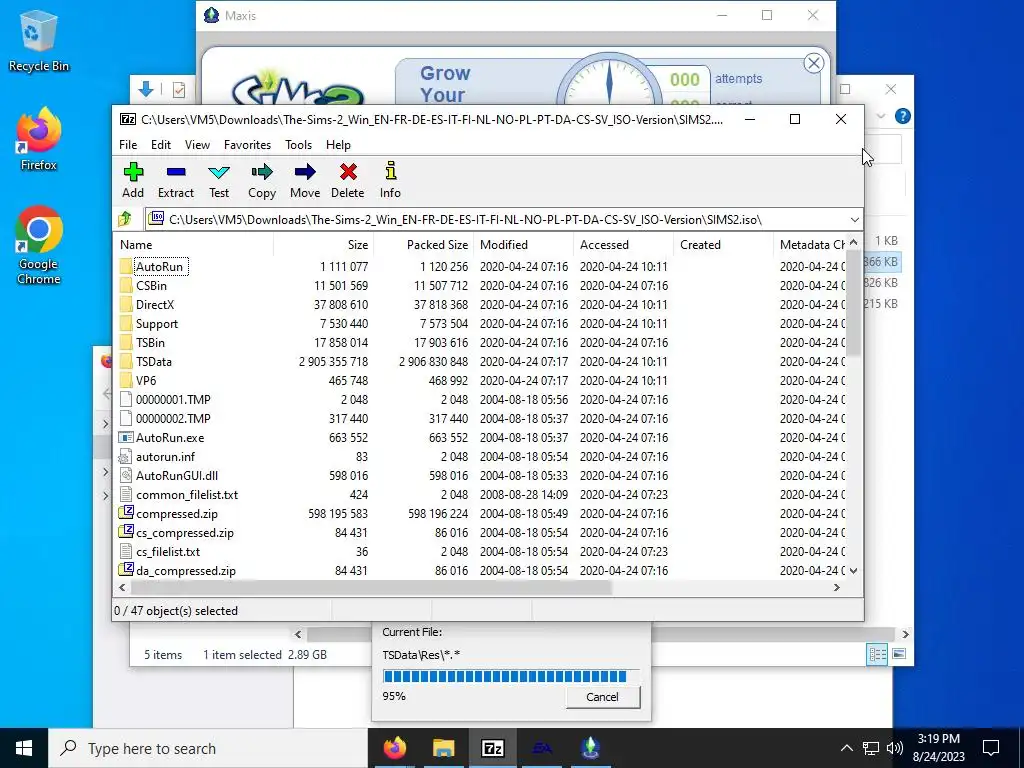Show hidden system tray icons
The height and width of the screenshot is (768, 1024).
(846, 748)
